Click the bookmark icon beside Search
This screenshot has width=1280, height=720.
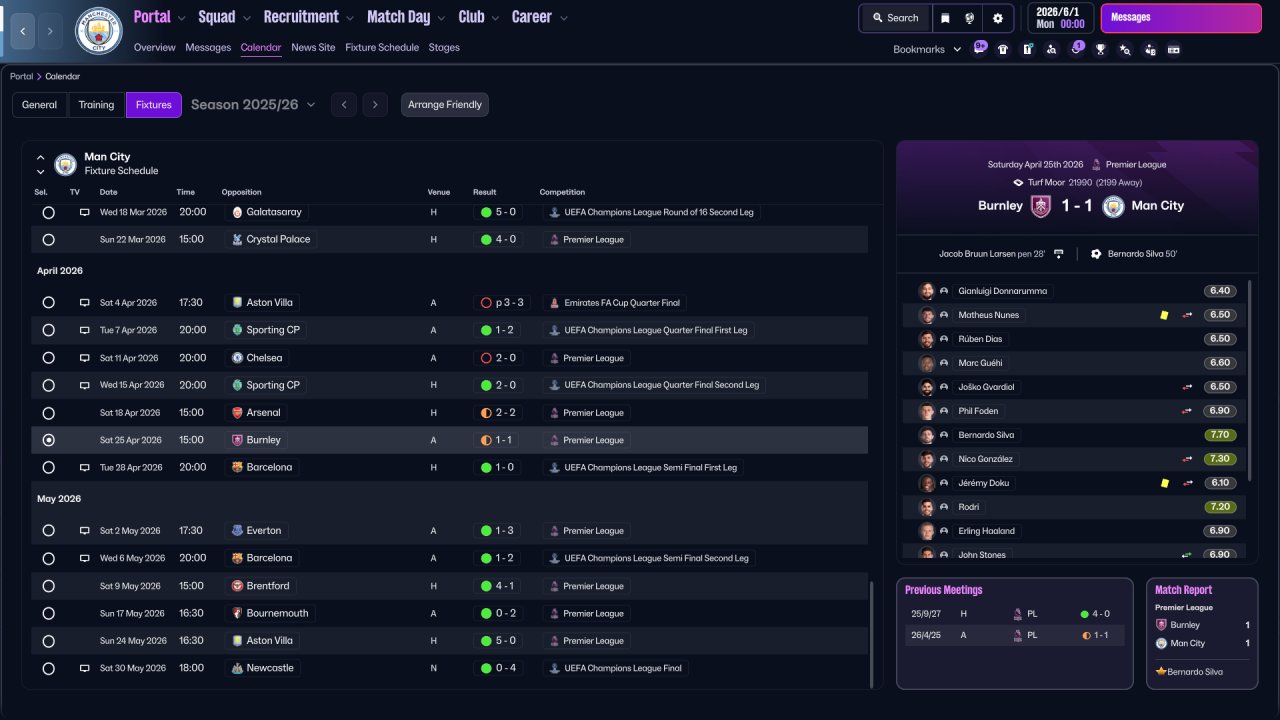(945, 18)
